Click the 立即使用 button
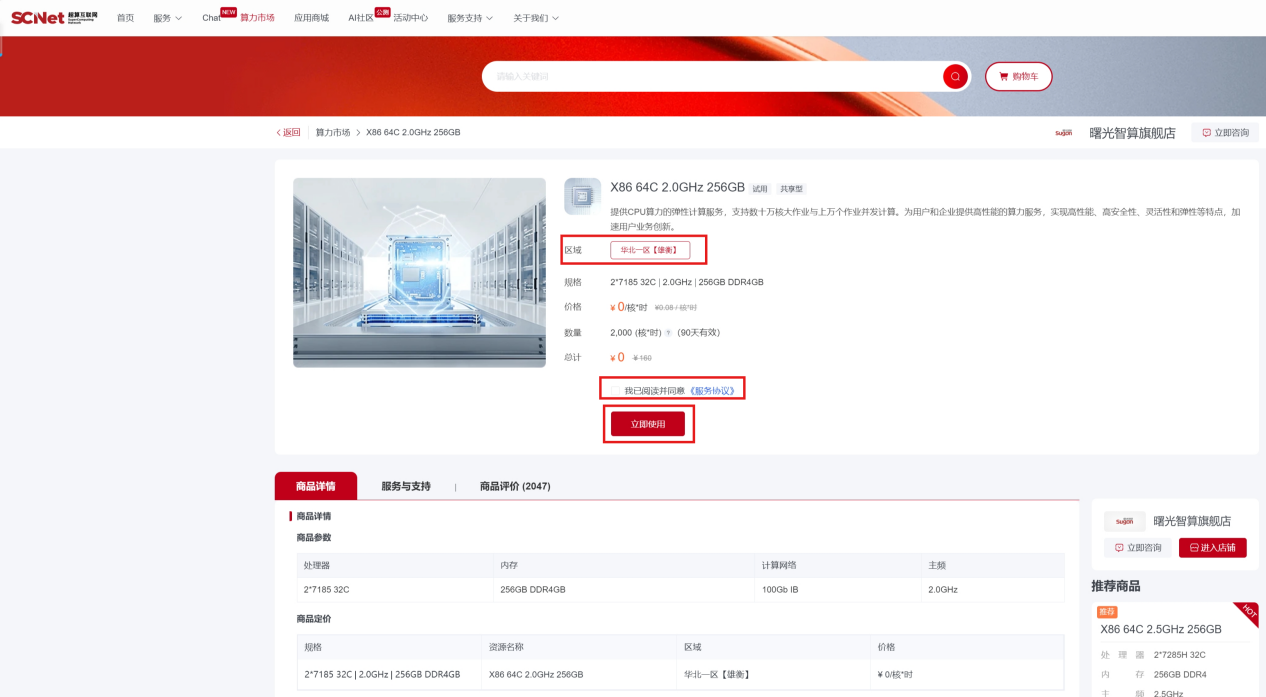Screen dimensions: 1266x697 (647, 424)
